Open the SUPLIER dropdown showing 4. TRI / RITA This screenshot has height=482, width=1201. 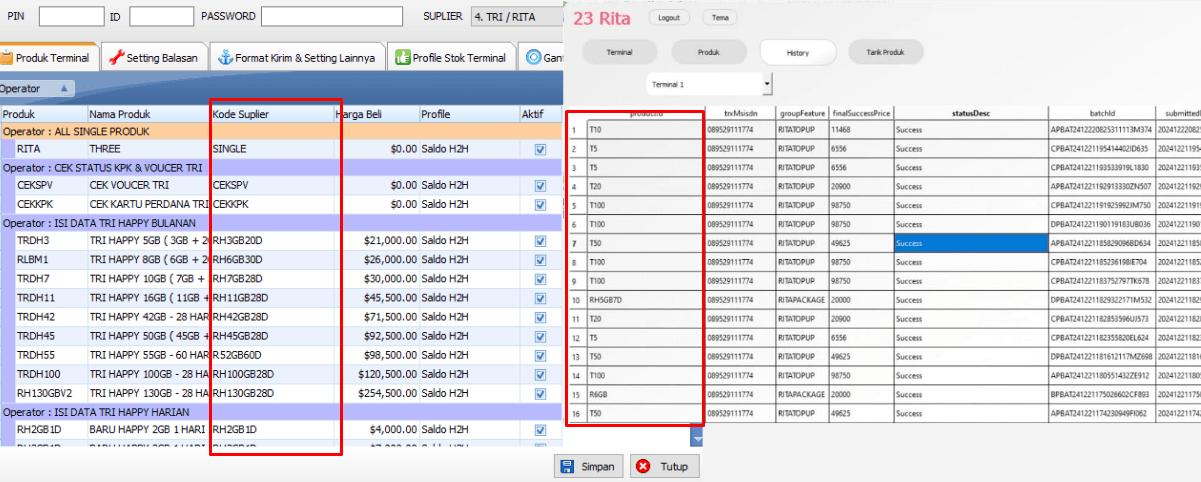(x=519, y=16)
